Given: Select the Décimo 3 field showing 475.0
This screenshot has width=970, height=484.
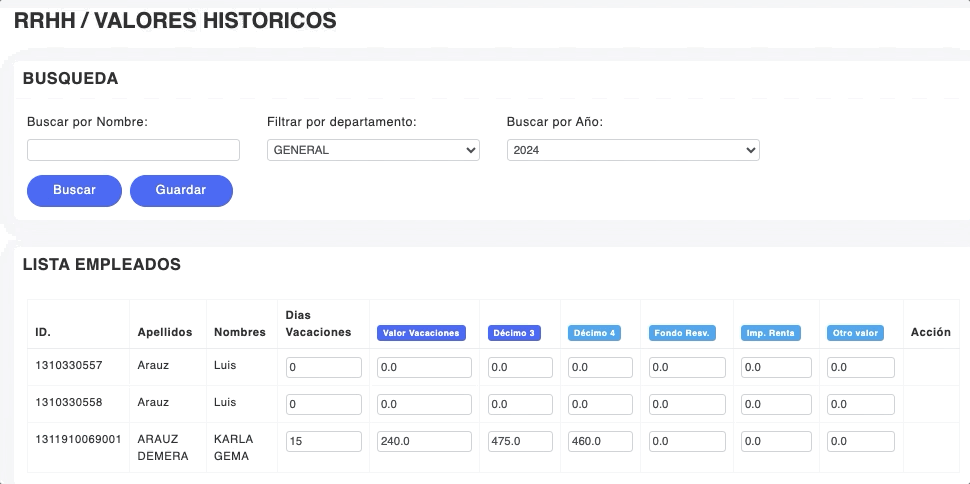Looking at the screenshot, I should point(520,441).
